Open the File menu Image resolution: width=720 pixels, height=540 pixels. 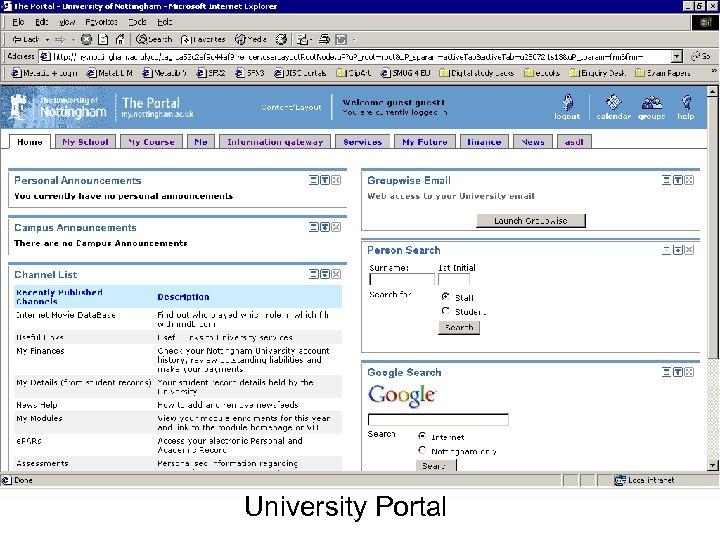coord(18,22)
